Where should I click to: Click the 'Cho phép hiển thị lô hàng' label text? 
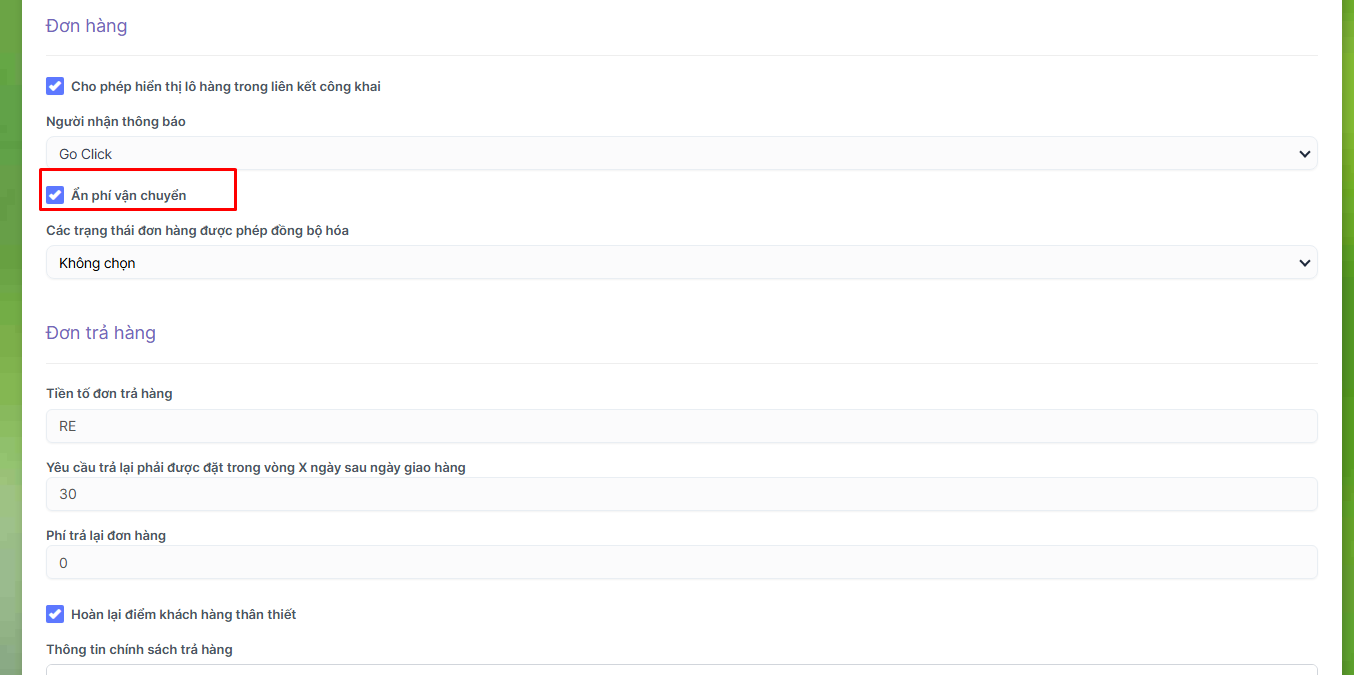(x=226, y=87)
